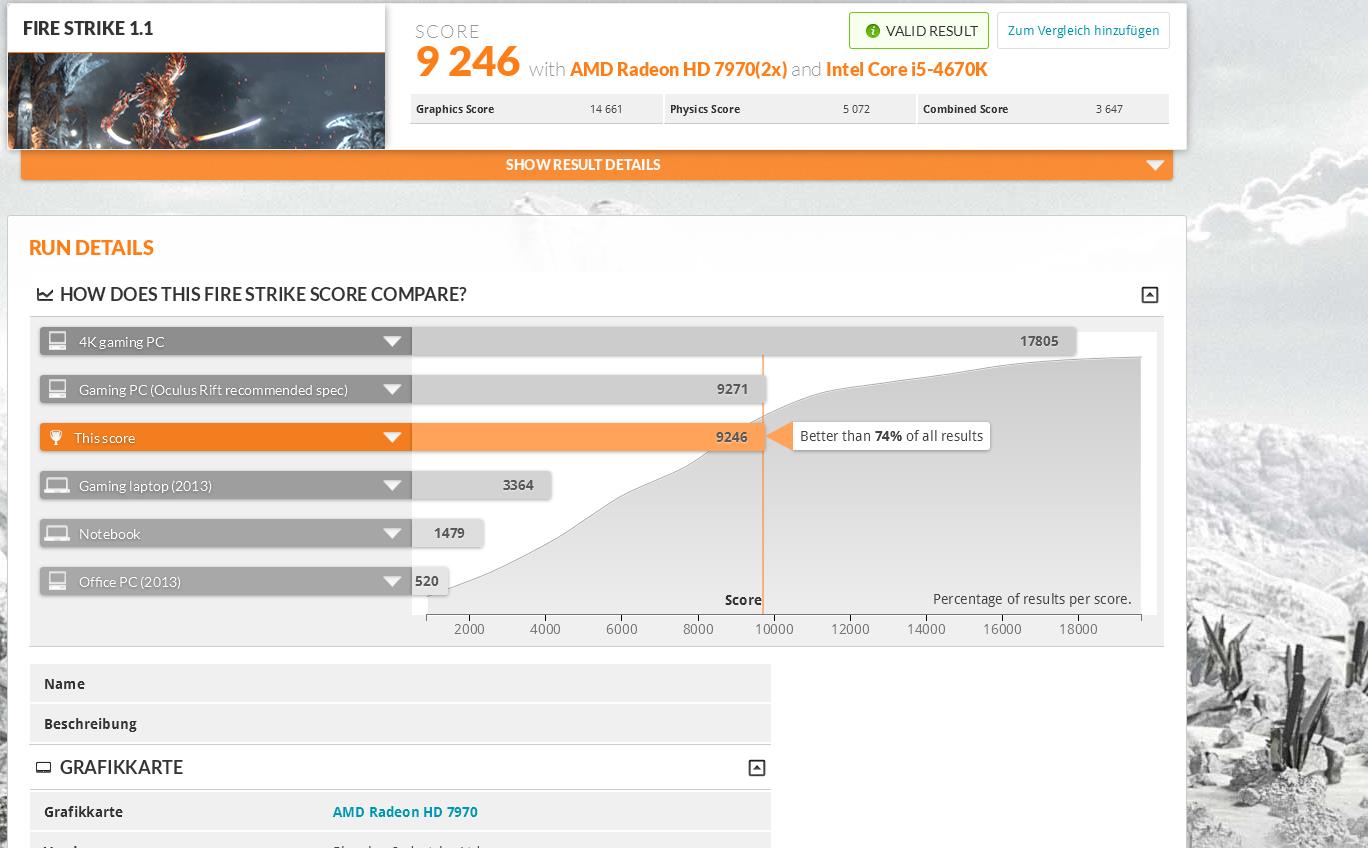Click the laptop icon for Notebook
Screen dimensions: 1368x848
[x=58, y=533]
